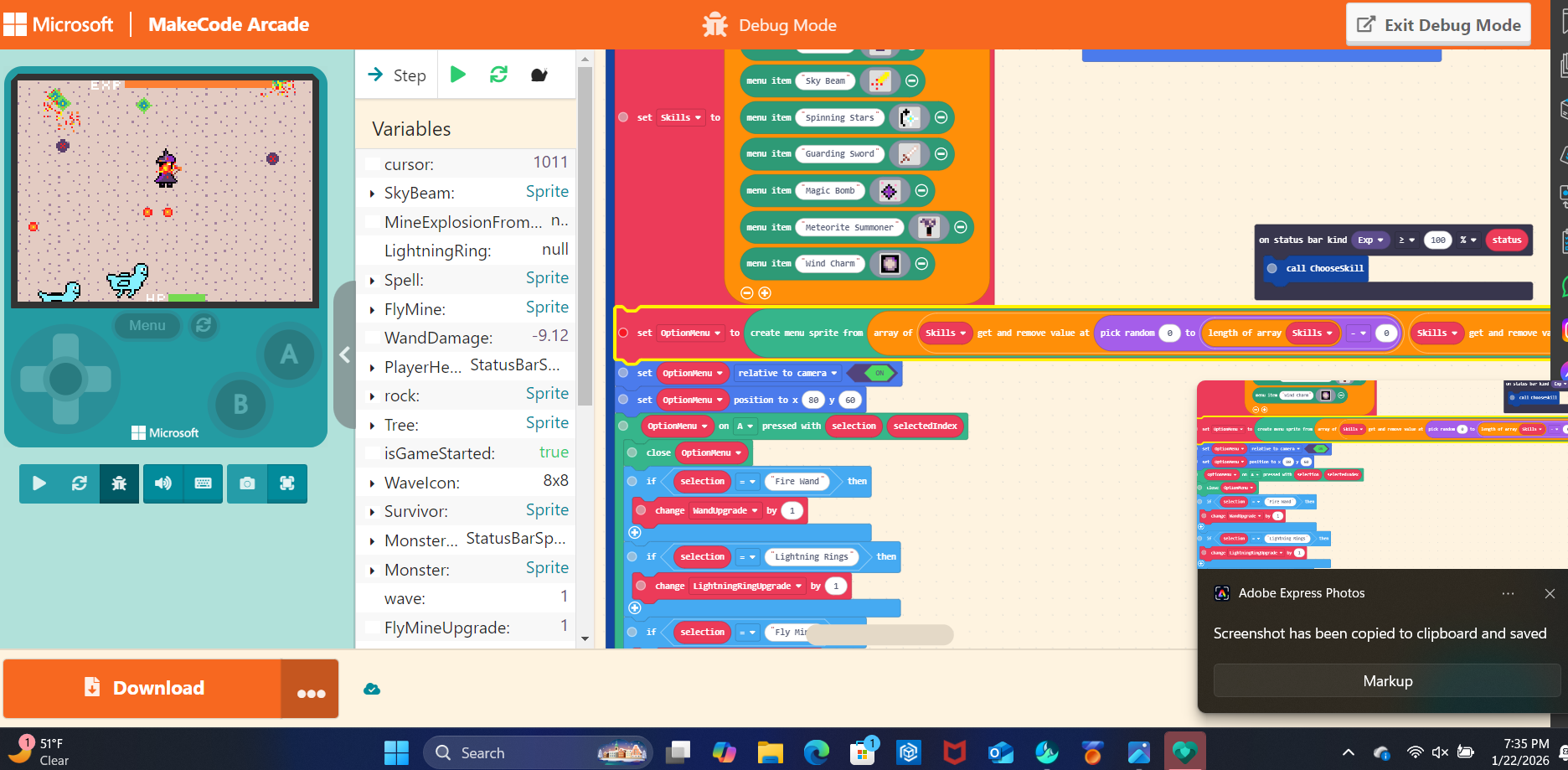Open Sky Beam image editor thumbnail
The width and height of the screenshot is (1568, 770).
879,81
